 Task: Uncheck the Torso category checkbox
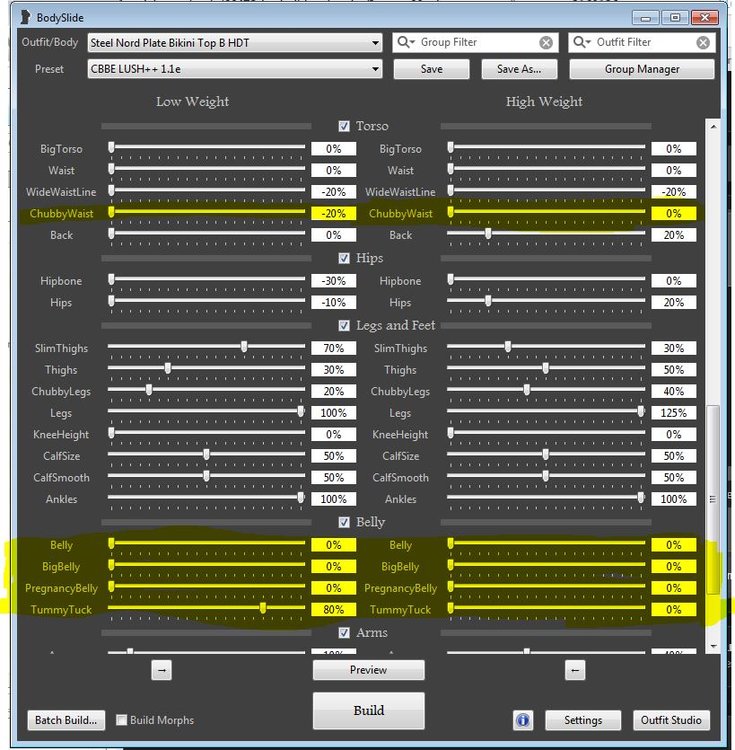[x=344, y=126]
